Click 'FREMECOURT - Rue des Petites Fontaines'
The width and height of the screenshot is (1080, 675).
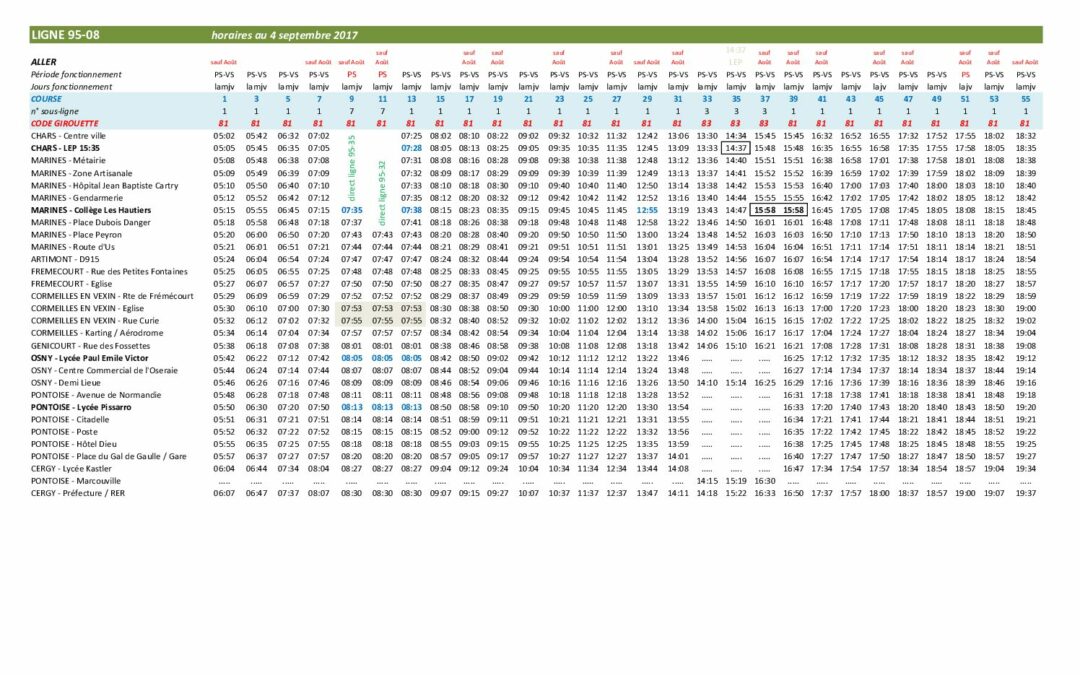point(109,272)
